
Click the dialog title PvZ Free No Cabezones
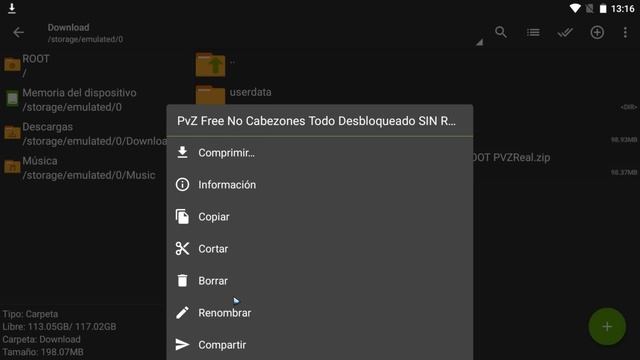[316, 121]
